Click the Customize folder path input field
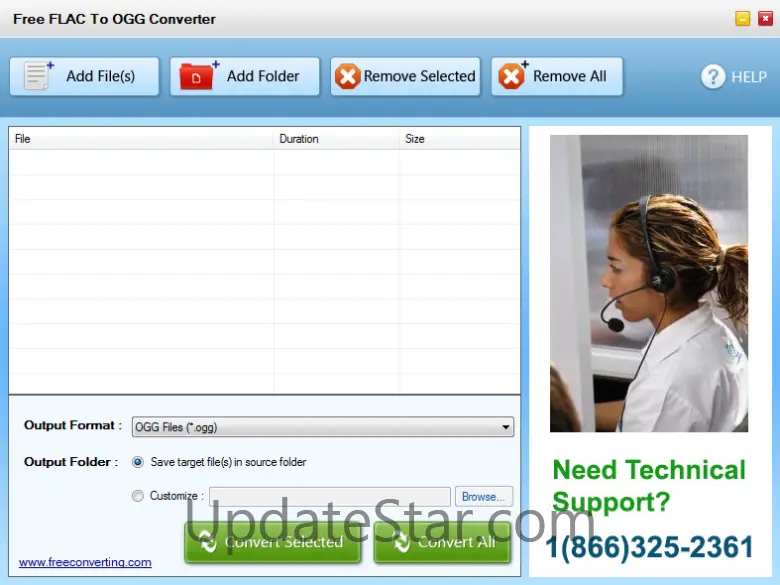Image resolution: width=780 pixels, height=585 pixels. [330, 496]
